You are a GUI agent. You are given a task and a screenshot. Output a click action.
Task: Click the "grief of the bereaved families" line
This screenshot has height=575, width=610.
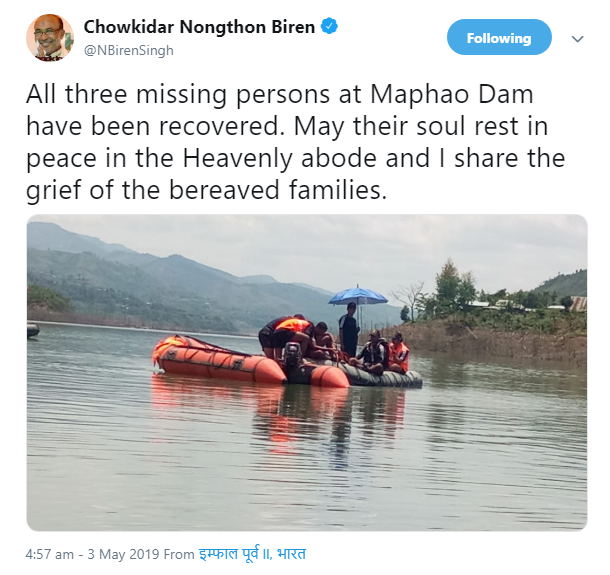207,190
